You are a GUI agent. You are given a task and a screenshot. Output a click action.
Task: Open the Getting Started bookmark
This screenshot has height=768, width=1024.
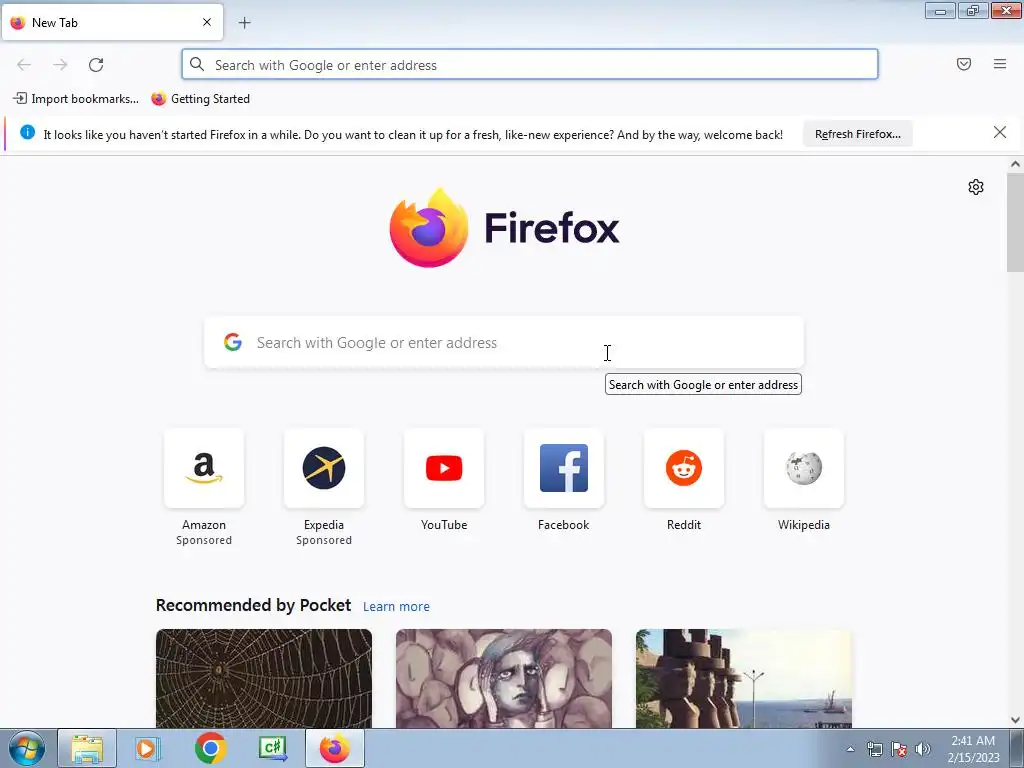[200, 99]
